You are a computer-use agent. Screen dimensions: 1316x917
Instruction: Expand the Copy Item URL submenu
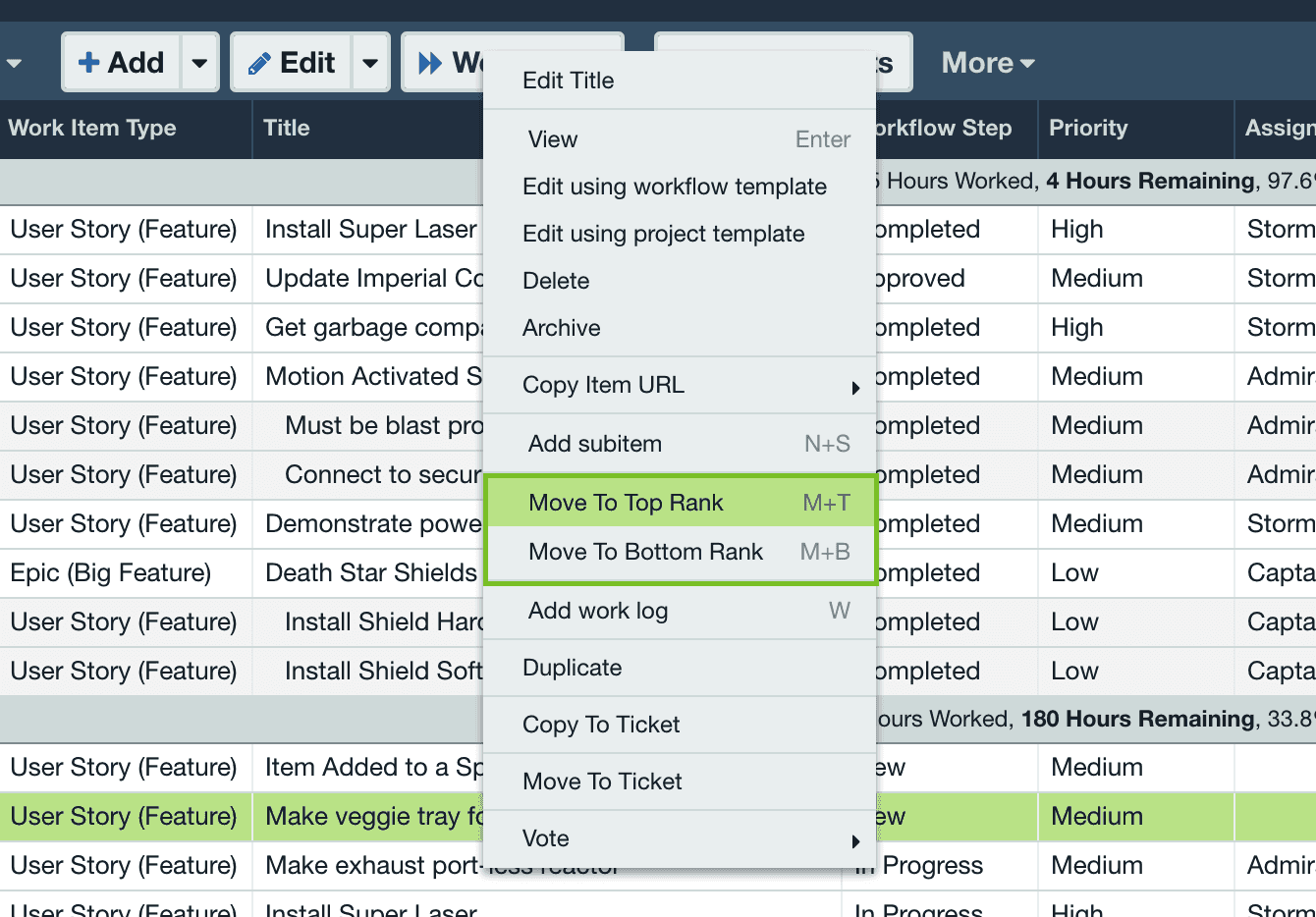pyautogui.click(x=855, y=387)
